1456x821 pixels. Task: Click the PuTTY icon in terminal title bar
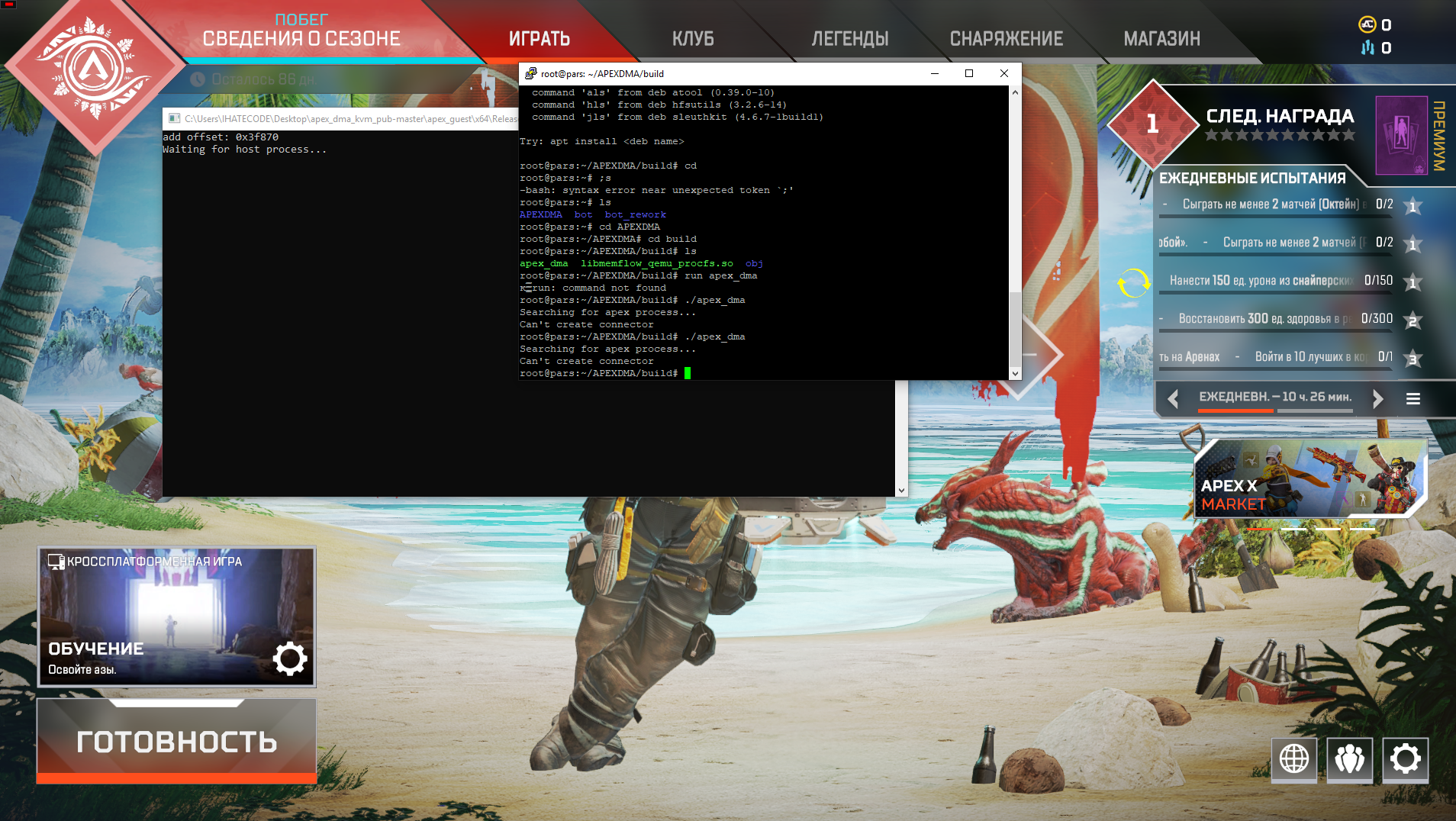[531, 73]
